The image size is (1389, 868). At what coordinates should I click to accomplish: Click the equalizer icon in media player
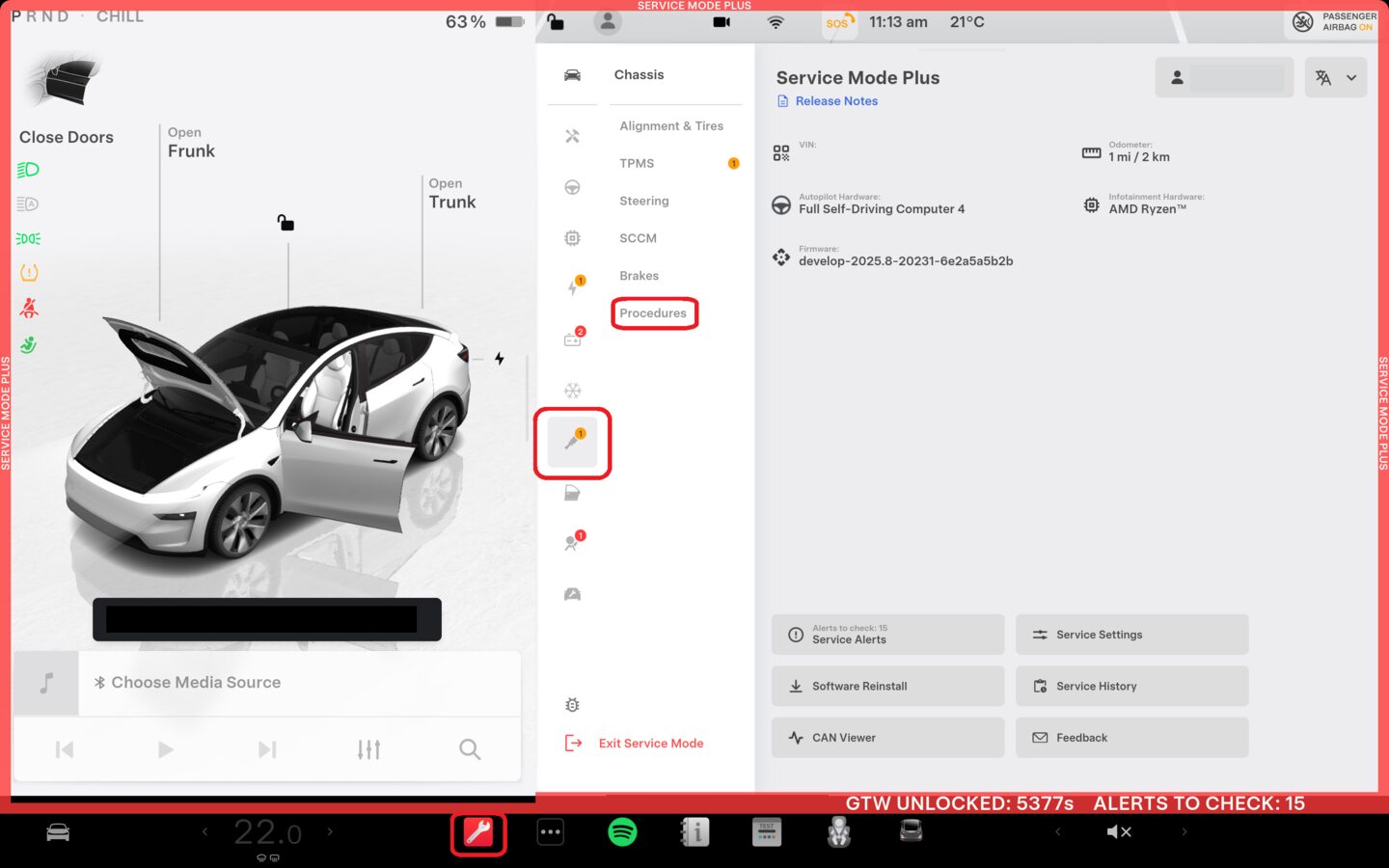tap(368, 749)
